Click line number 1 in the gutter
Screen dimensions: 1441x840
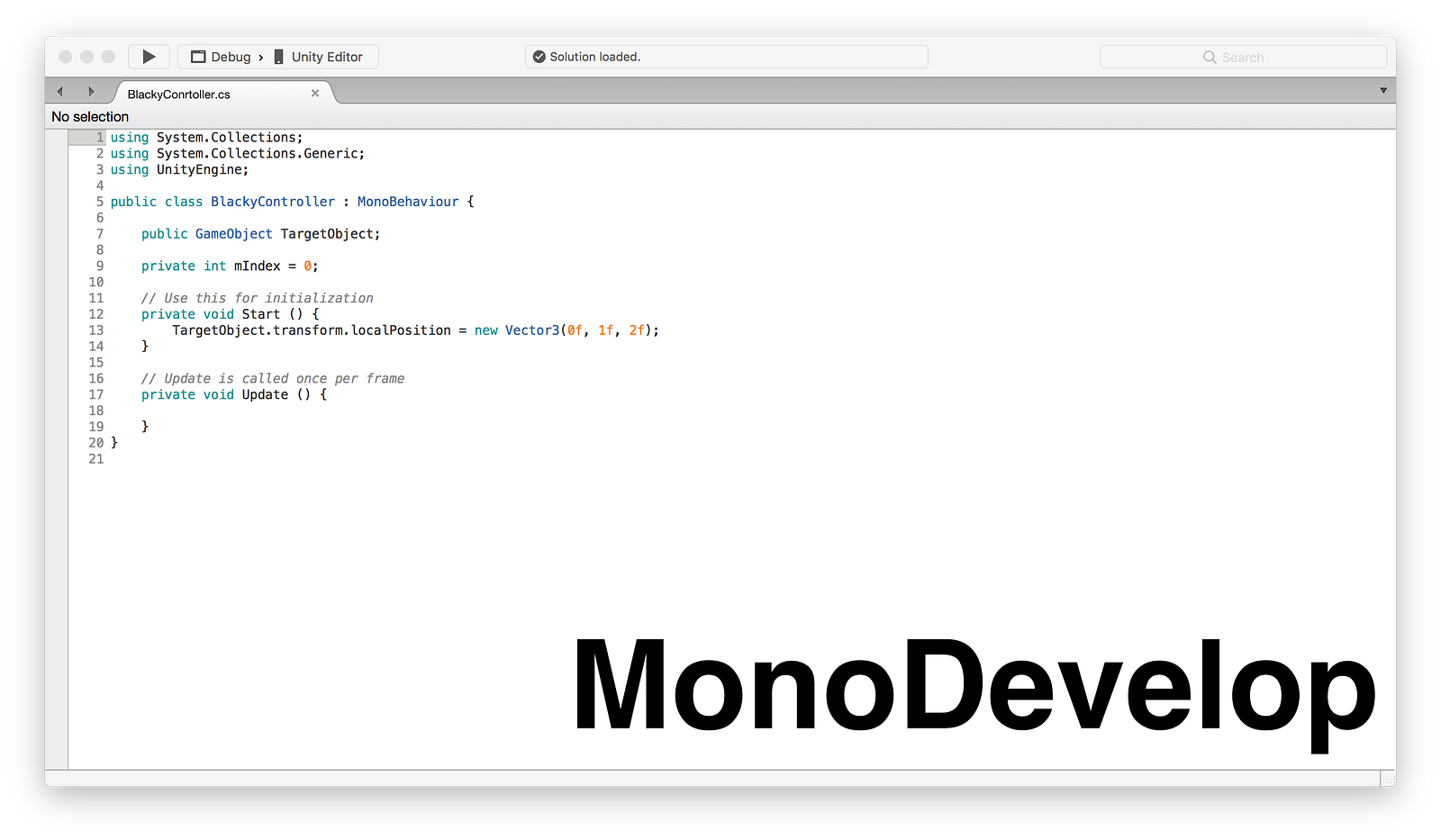(100, 138)
